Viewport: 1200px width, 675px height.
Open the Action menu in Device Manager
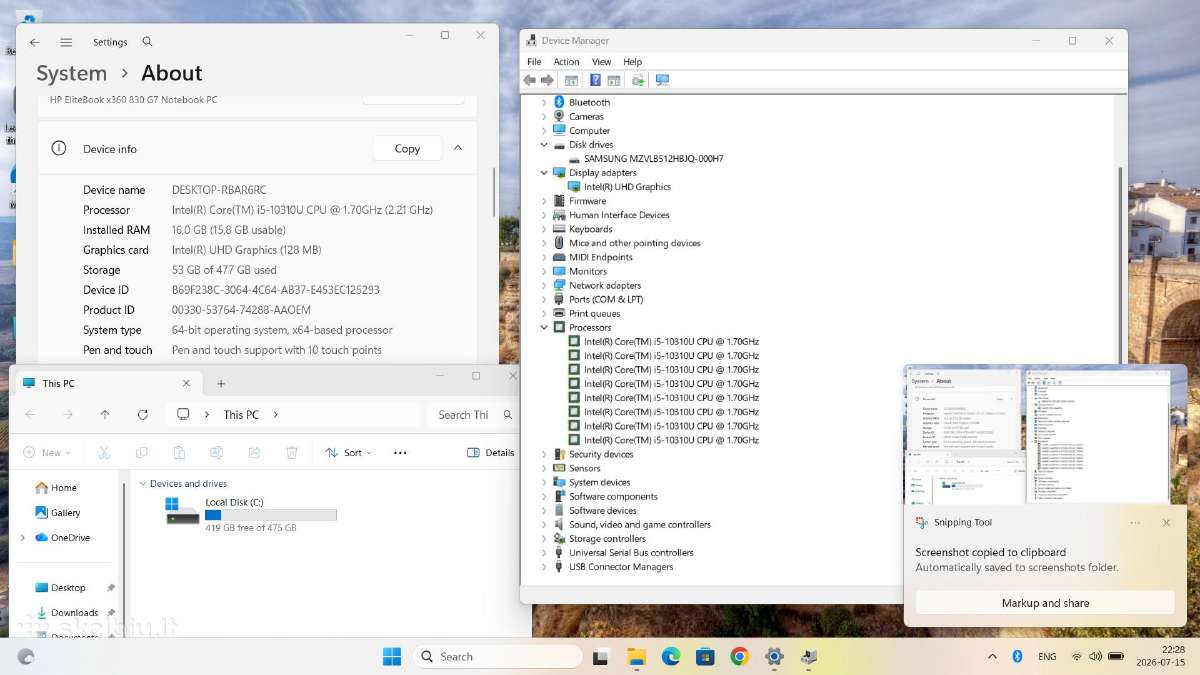(566, 62)
